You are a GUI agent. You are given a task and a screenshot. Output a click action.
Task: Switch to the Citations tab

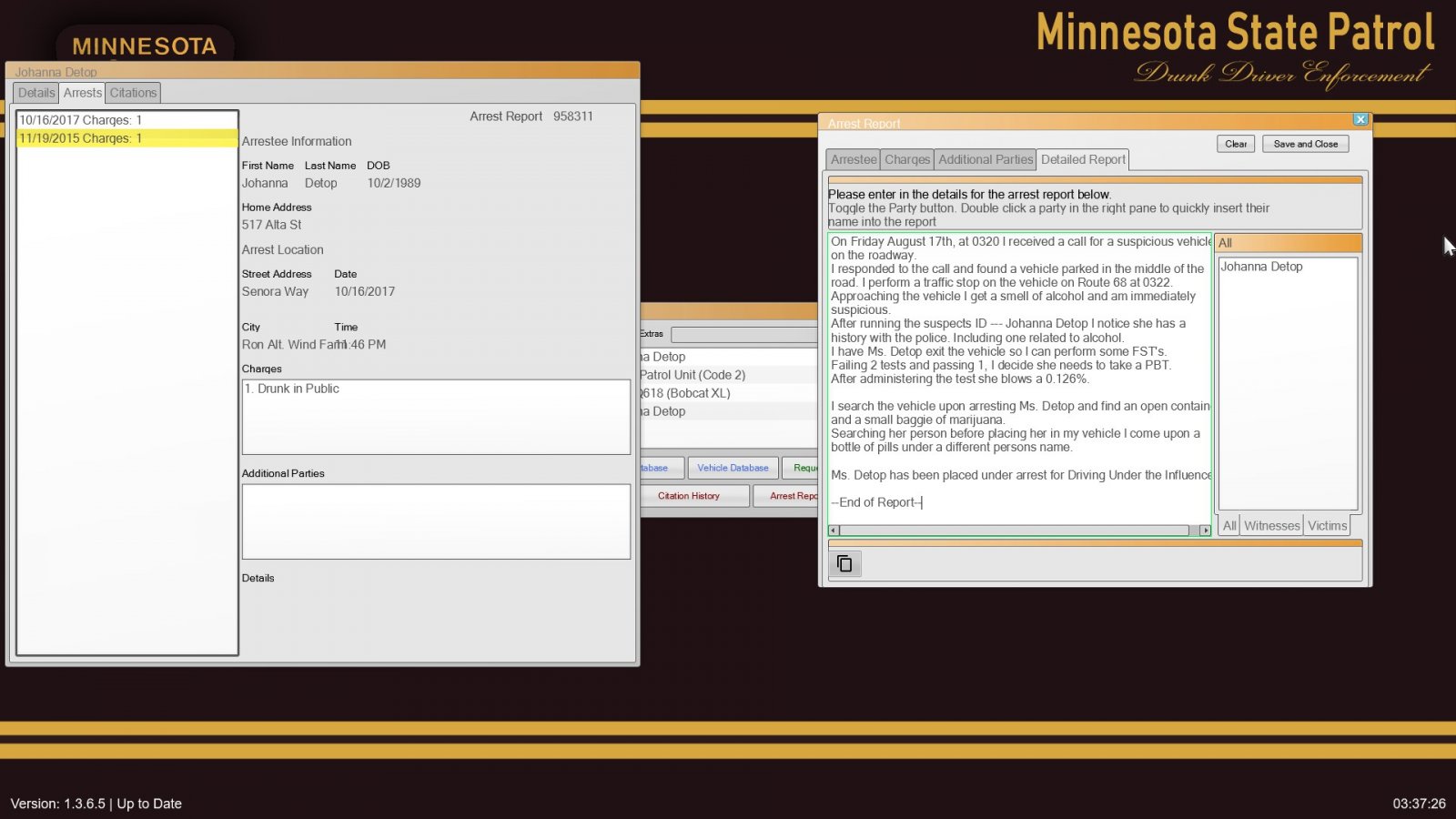pos(133,93)
